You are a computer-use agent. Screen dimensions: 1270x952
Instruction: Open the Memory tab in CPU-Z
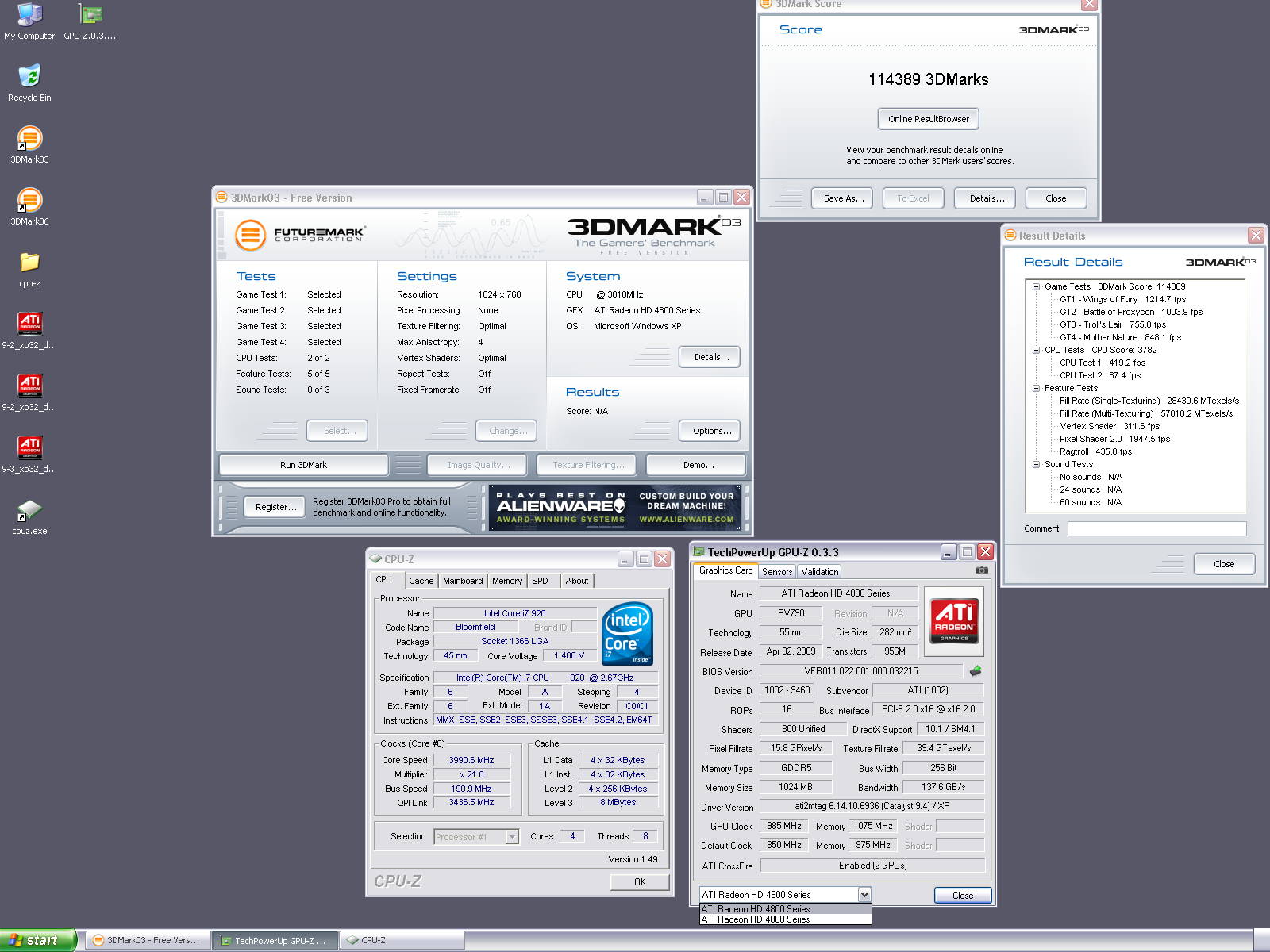click(507, 581)
